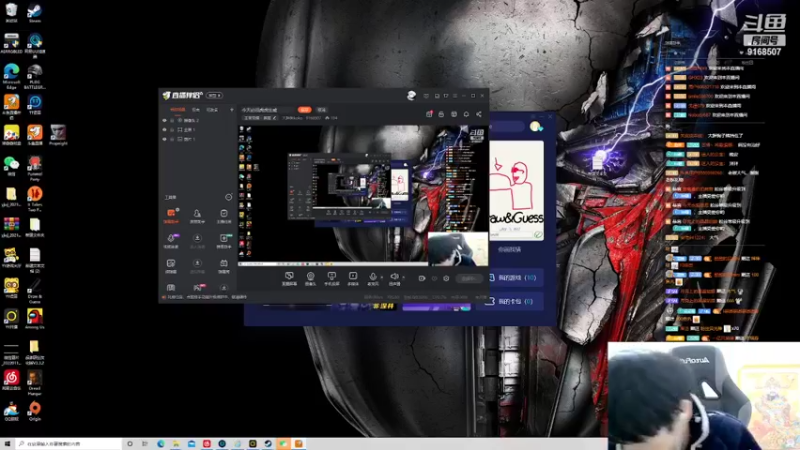Hide the camera source in source list

click(164, 120)
